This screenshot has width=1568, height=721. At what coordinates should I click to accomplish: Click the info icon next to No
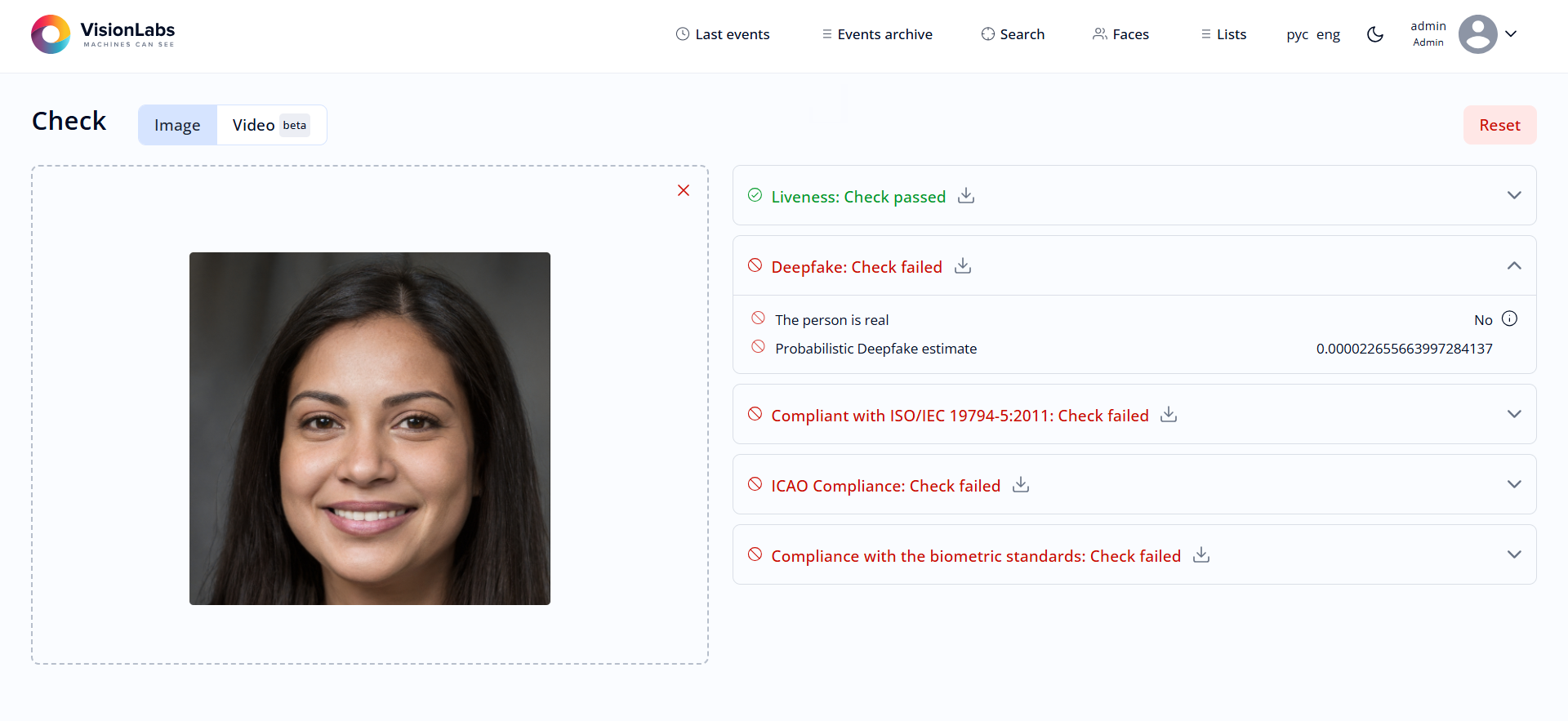(x=1509, y=319)
